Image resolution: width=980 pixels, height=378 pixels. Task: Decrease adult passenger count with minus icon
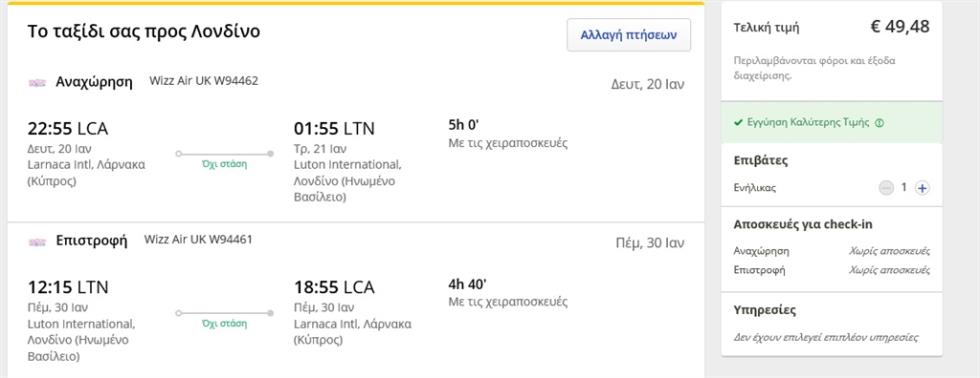886,187
